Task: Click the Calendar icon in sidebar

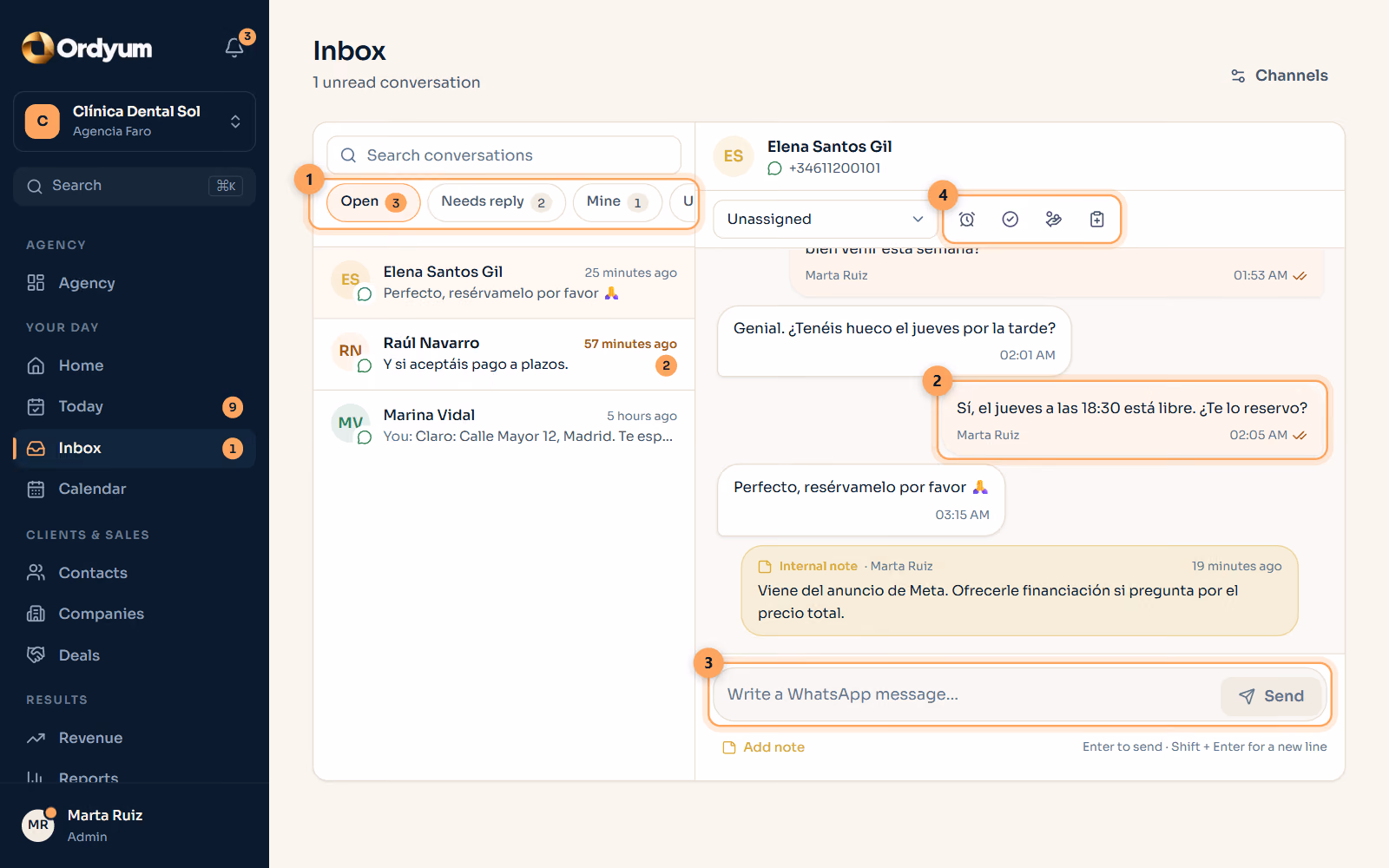Action: point(36,489)
